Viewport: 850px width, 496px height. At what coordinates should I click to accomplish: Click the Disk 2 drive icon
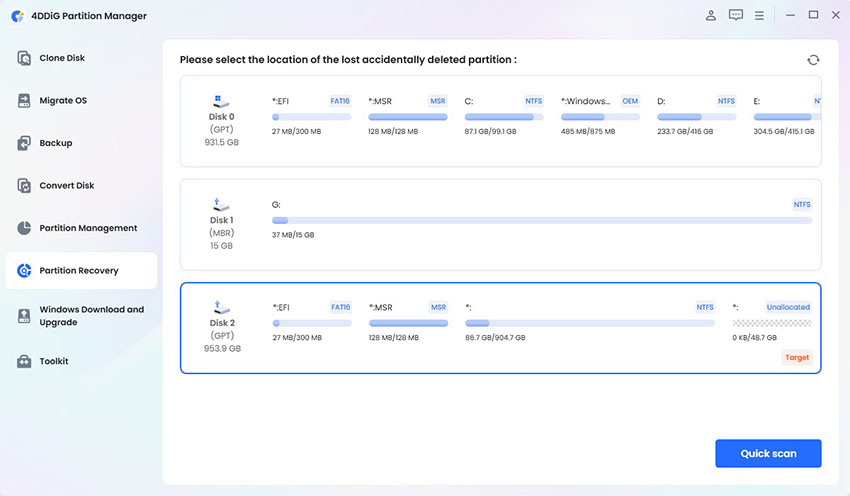point(222,306)
